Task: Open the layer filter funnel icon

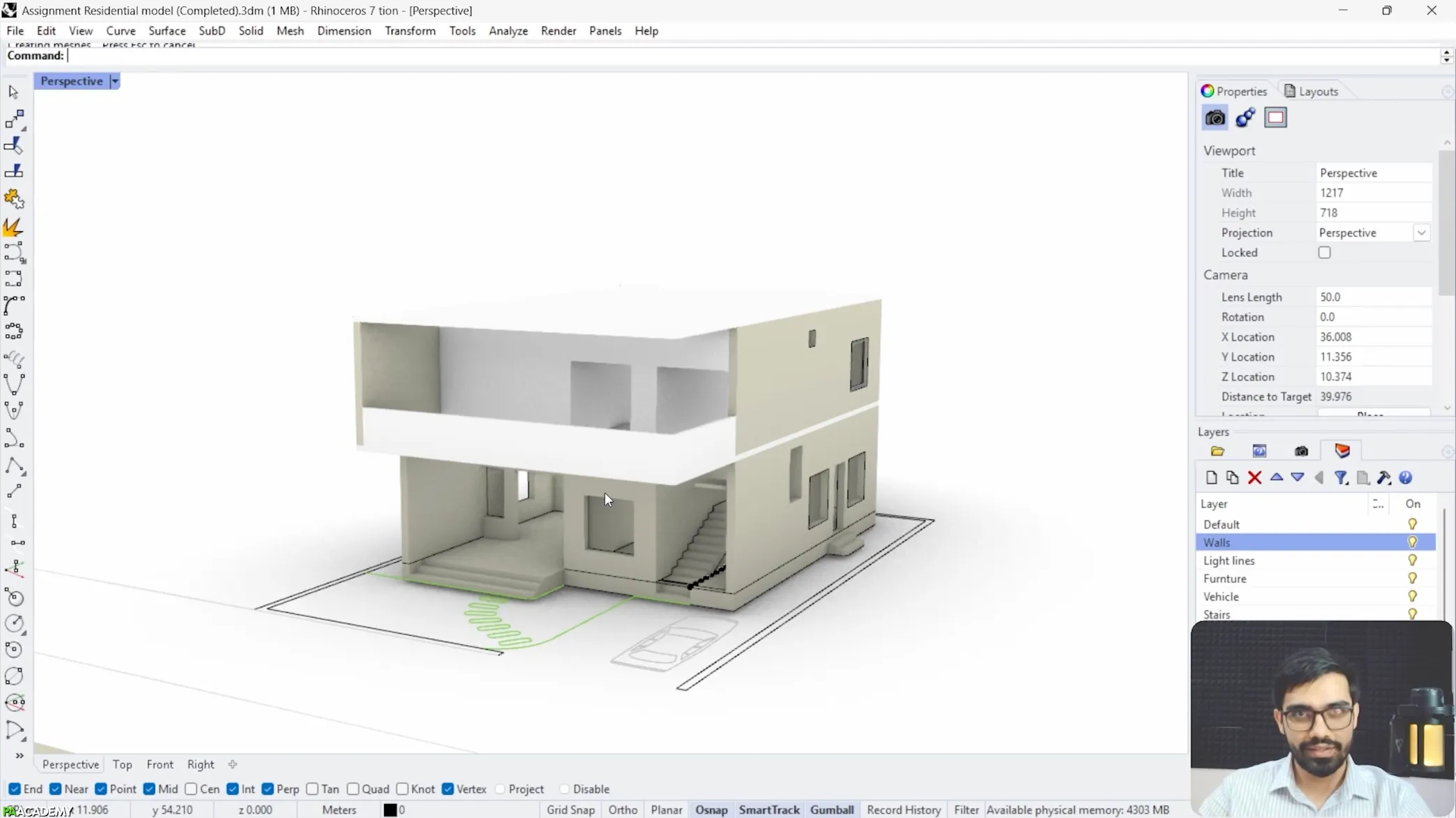Action: [1341, 478]
